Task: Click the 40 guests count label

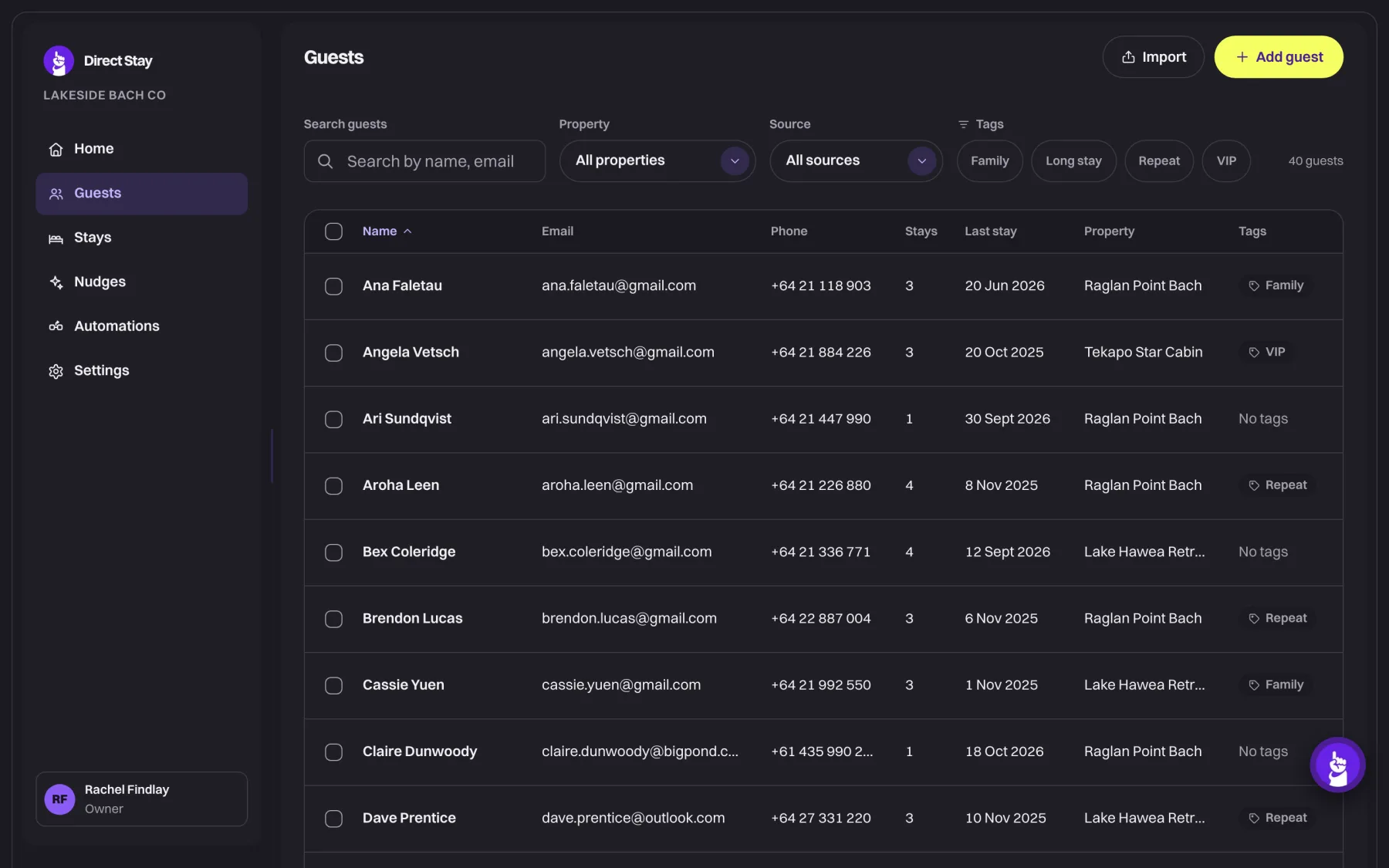Action: (x=1315, y=161)
